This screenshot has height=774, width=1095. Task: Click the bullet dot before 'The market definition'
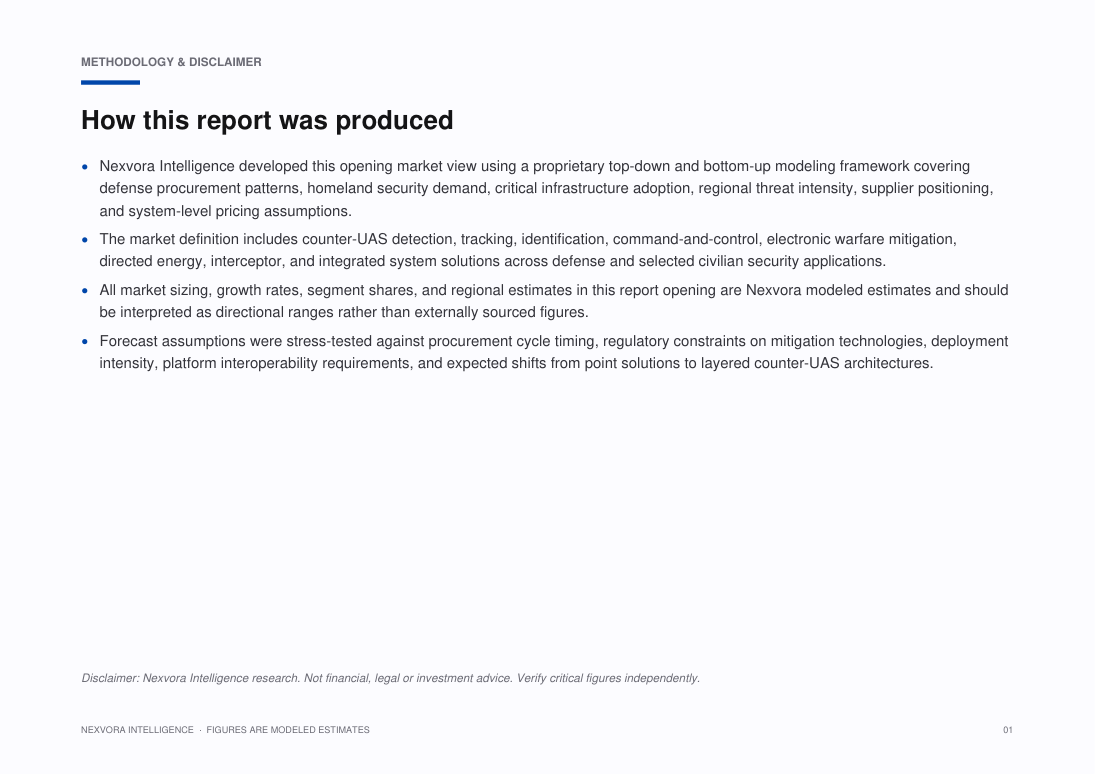coord(85,240)
